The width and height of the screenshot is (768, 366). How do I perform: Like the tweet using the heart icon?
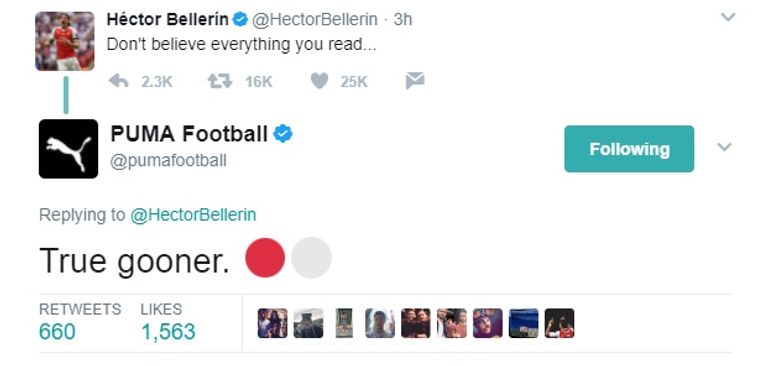[319, 81]
